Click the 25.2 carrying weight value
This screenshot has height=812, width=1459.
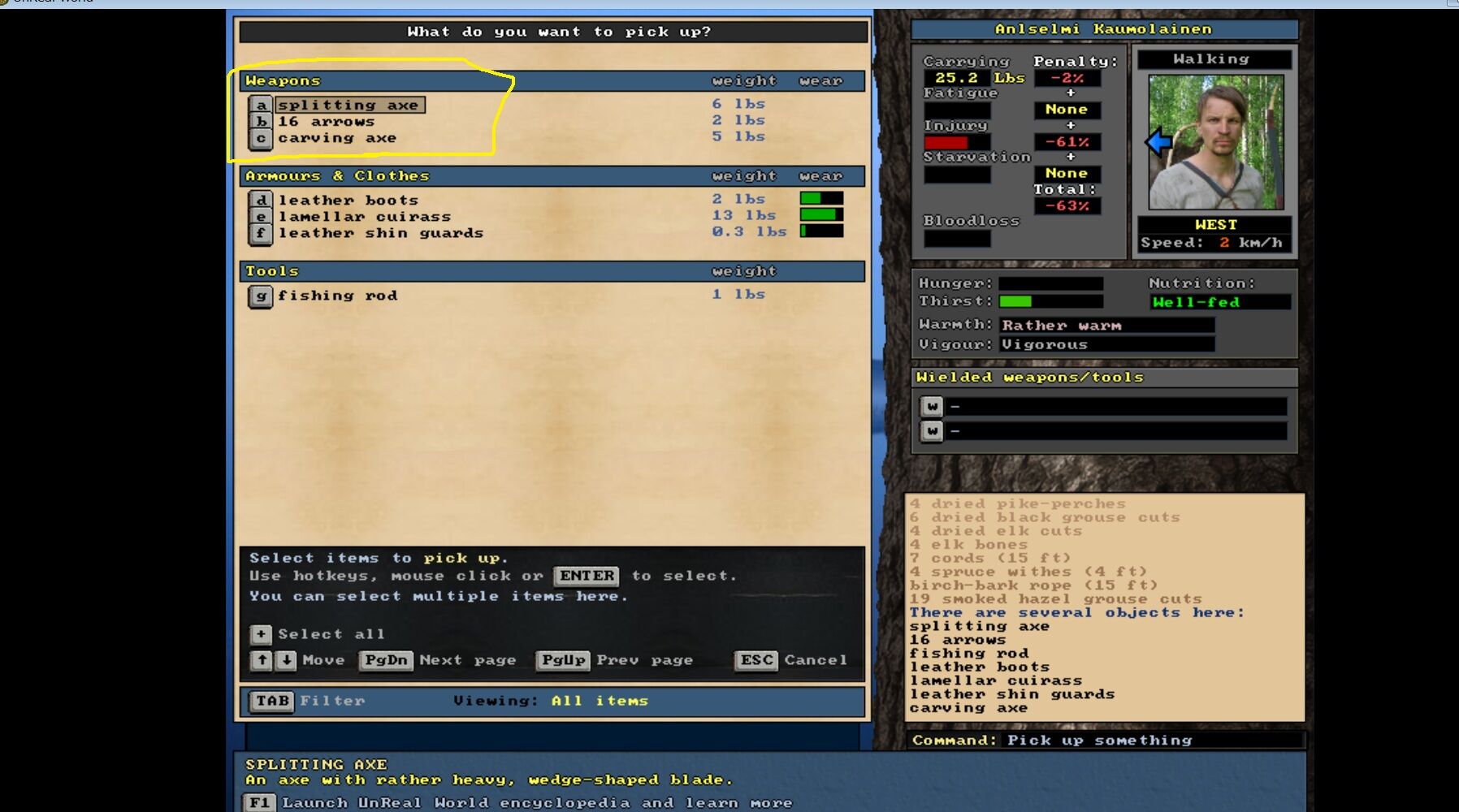(956, 78)
